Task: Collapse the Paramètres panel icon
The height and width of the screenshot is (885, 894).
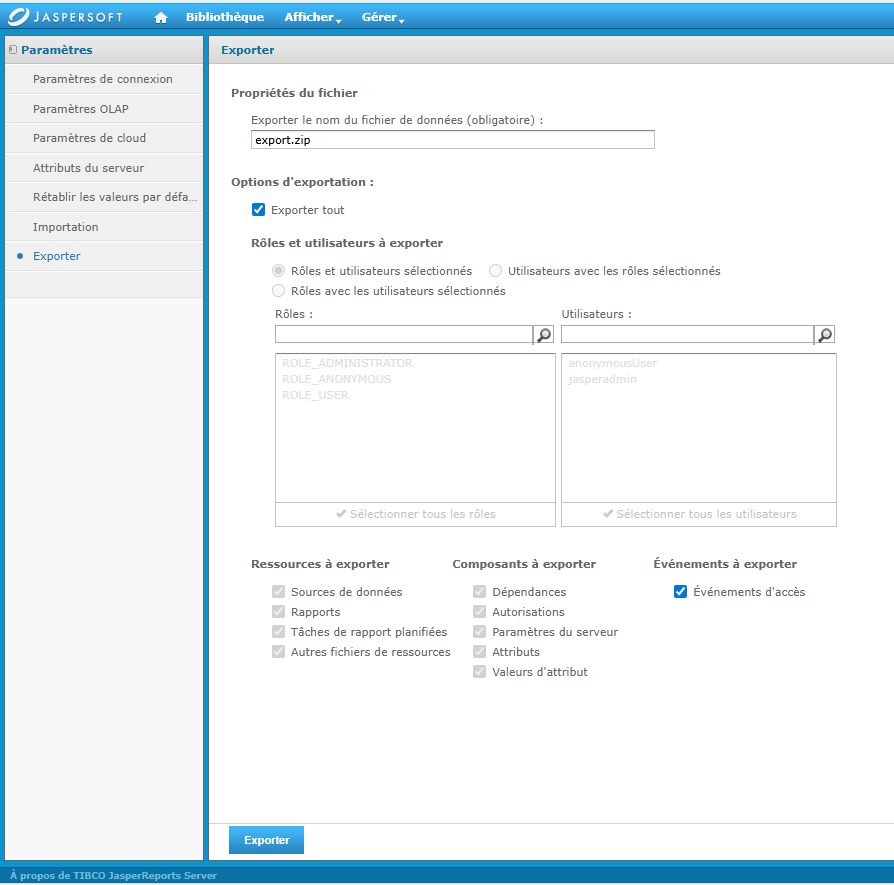Action: pyautogui.click(x=12, y=49)
